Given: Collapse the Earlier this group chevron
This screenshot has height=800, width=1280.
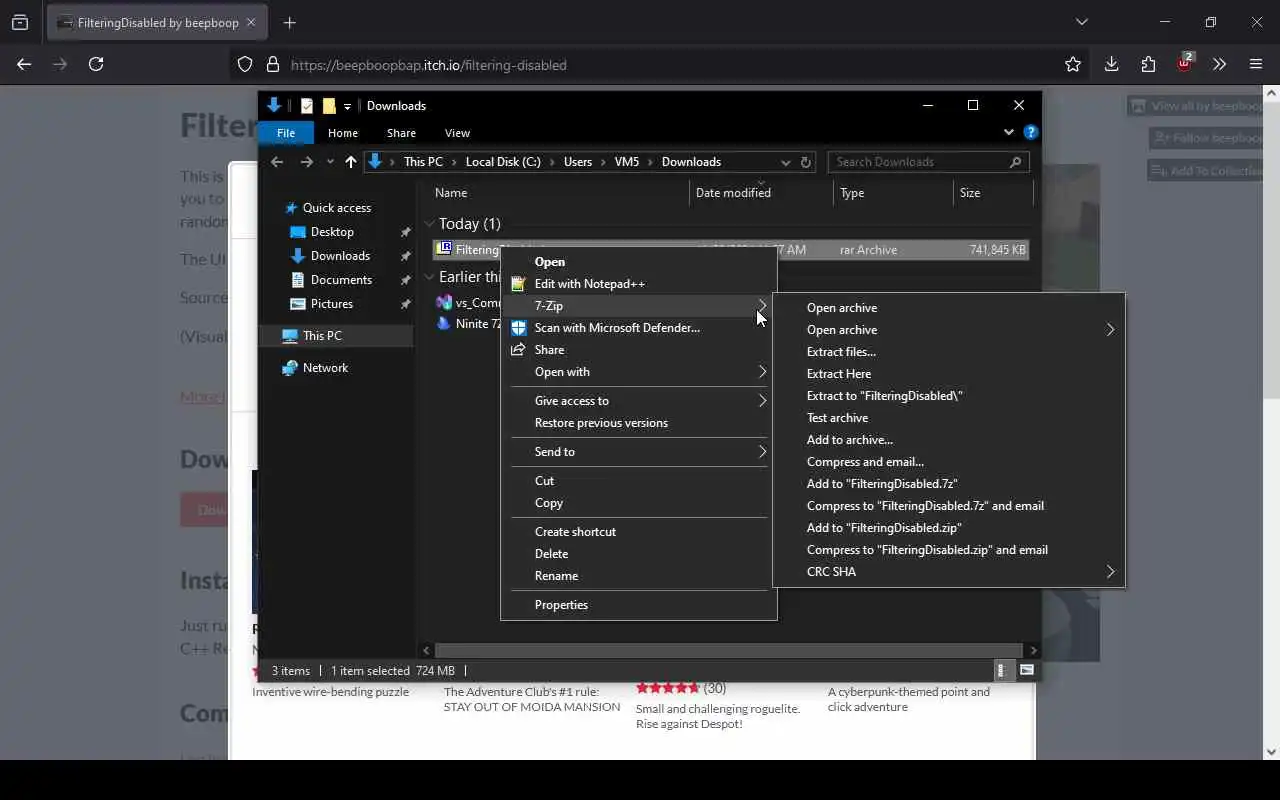Looking at the screenshot, I should pos(429,277).
